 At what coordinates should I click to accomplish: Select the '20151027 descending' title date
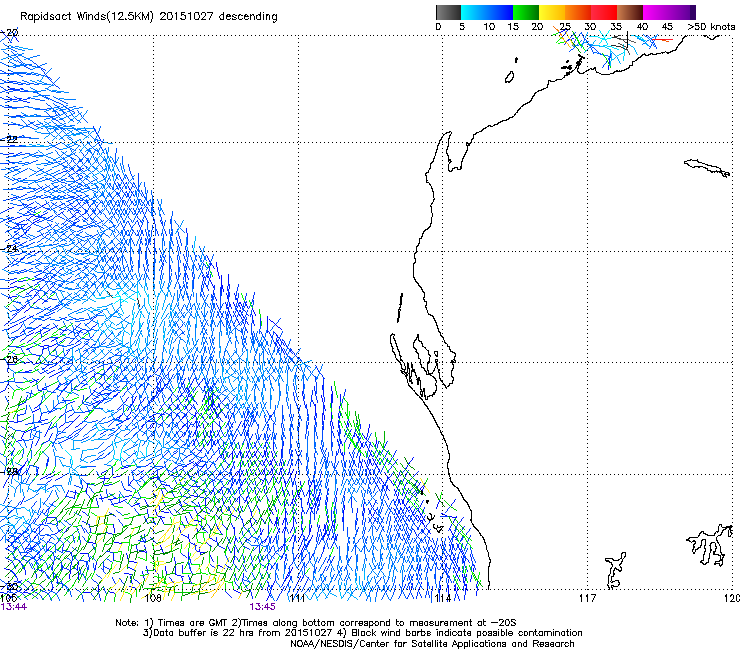coord(219,17)
